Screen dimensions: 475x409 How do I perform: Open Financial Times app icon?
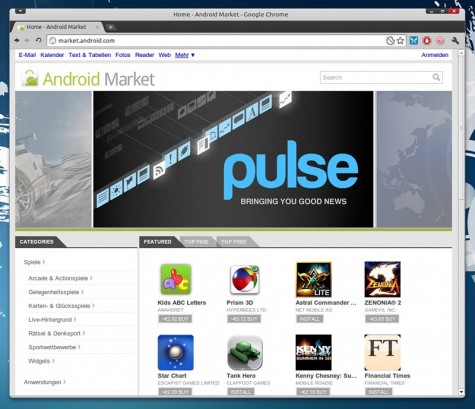382,352
